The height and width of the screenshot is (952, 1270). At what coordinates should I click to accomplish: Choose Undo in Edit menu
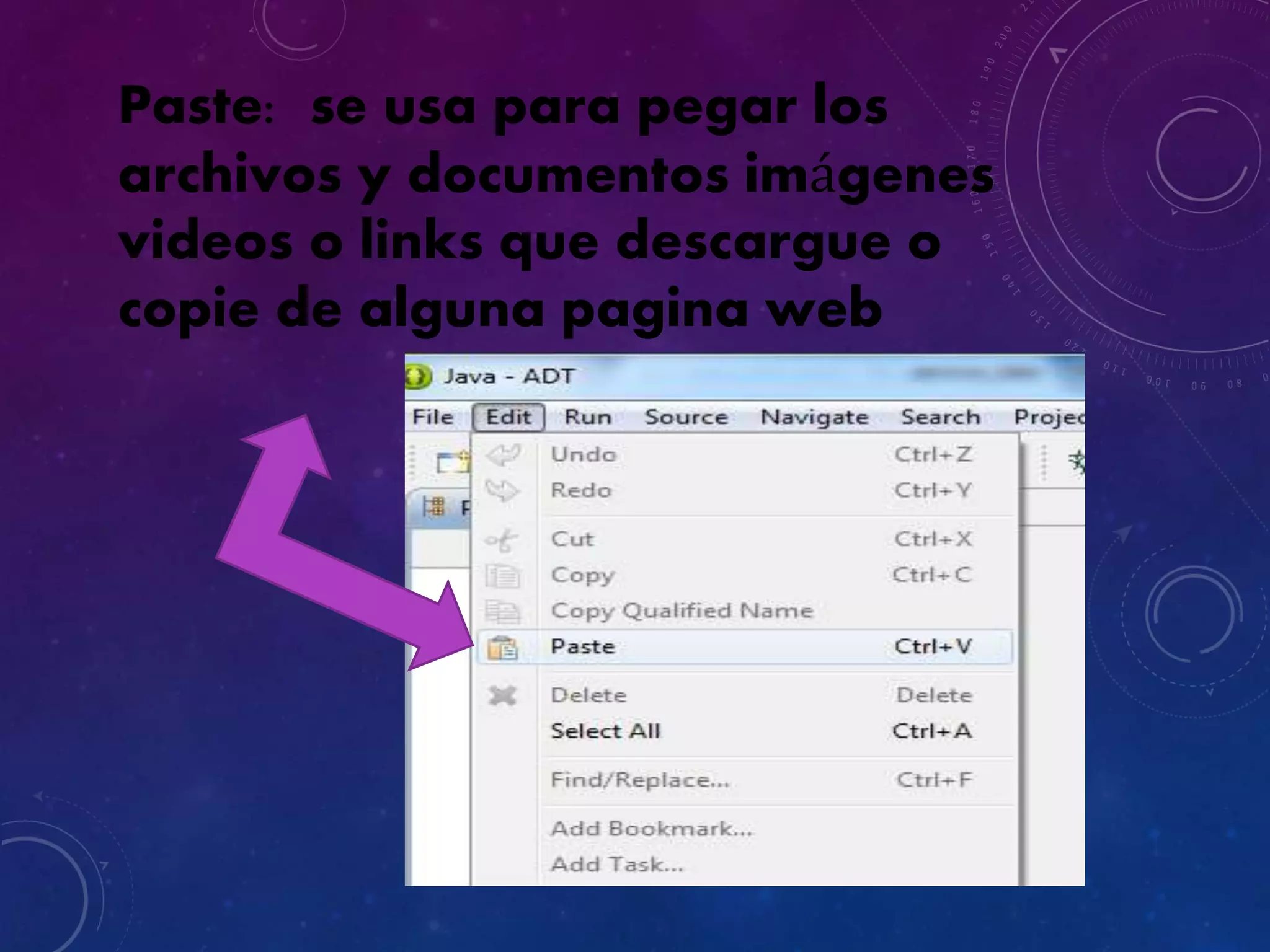745,454
